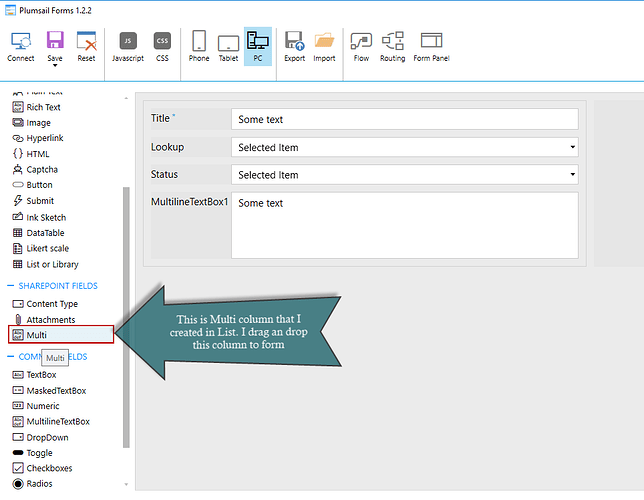The width and height of the screenshot is (644, 500).
Task: Open Flow settings
Action: point(361,47)
